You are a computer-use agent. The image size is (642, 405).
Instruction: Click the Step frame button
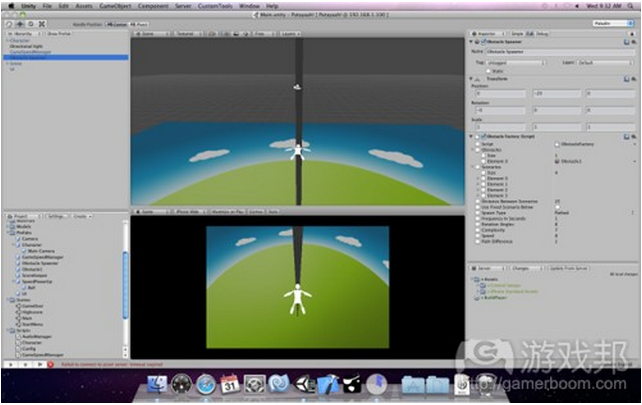(39, 364)
